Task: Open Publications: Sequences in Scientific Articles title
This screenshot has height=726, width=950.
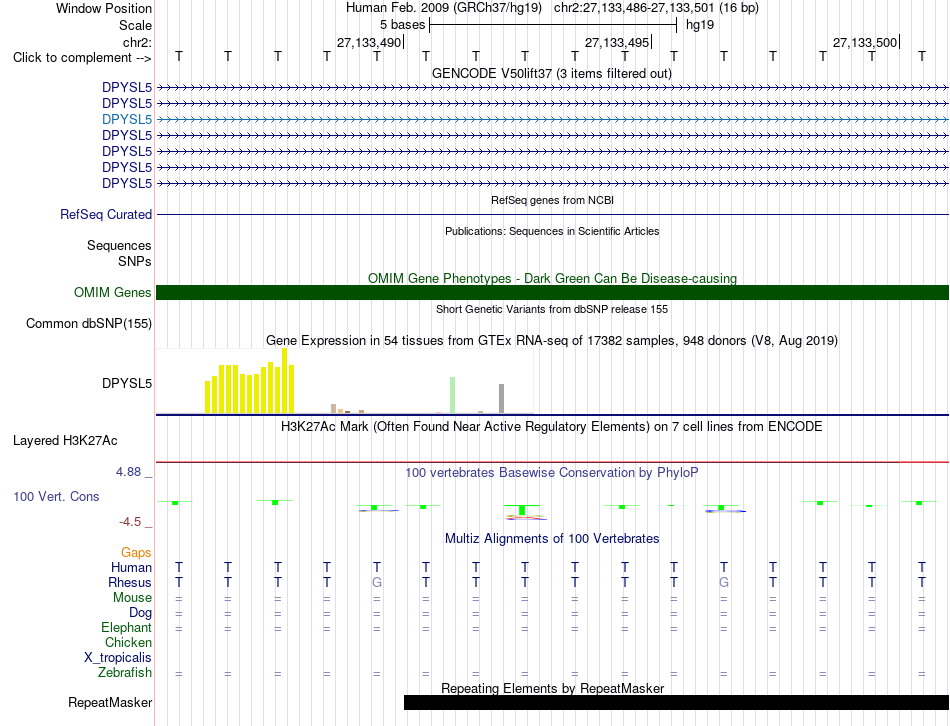Action: point(552,231)
